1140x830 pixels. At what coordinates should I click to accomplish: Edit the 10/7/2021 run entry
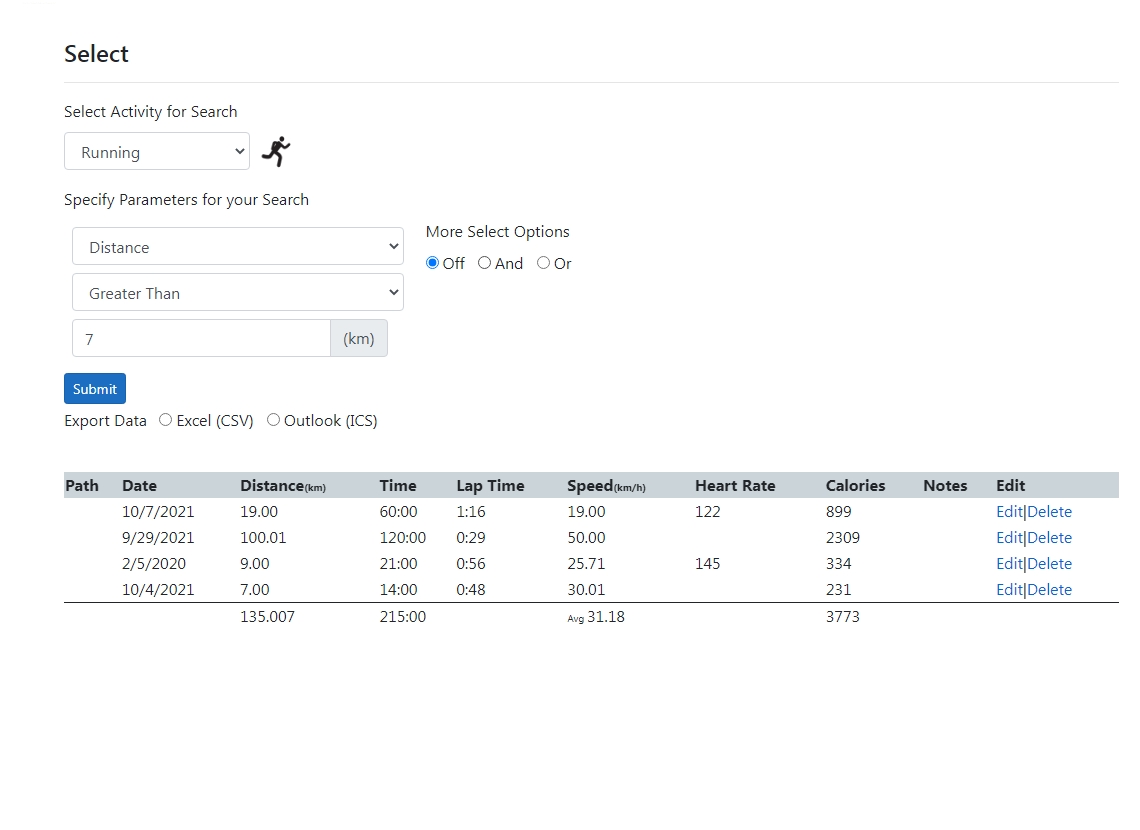coord(1009,512)
